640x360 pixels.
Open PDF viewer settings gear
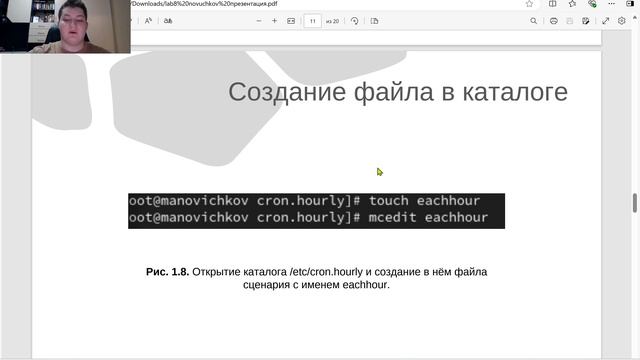(x=622, y=21)
